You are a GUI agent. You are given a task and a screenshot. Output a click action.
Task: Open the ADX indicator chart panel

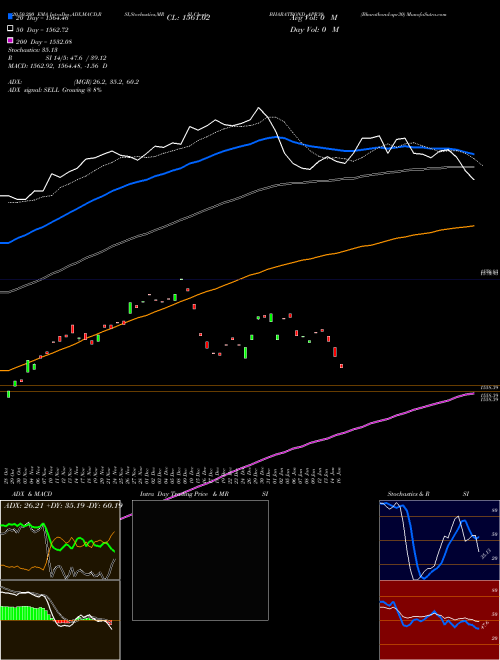tap(60, 540)
